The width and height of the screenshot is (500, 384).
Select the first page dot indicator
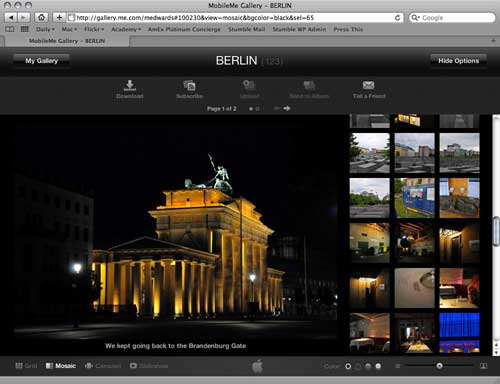pos(251,109)
